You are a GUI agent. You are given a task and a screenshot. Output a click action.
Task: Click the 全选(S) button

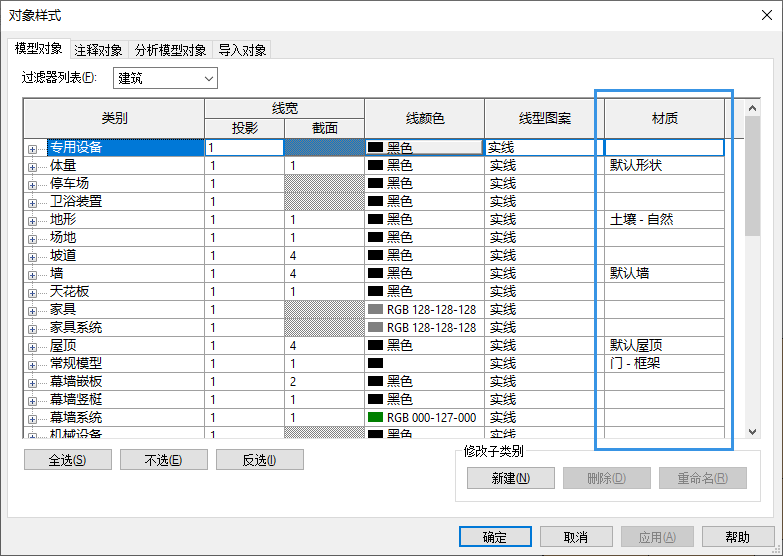68,460
